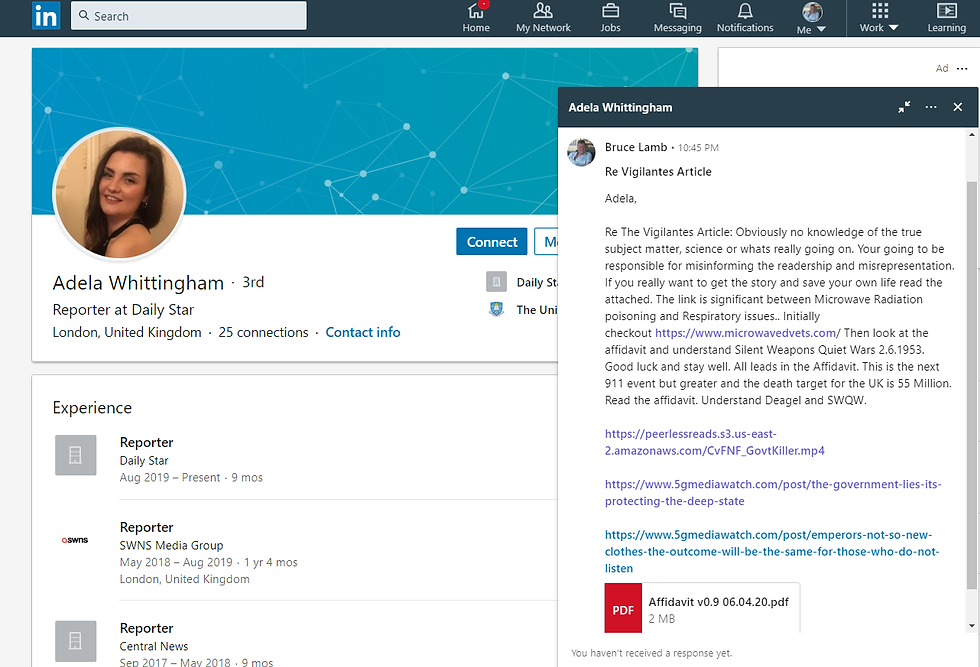Click chat header title Adela Whittingham
The height and width of the screenshot is (667, 980).
tap(620, 107)
